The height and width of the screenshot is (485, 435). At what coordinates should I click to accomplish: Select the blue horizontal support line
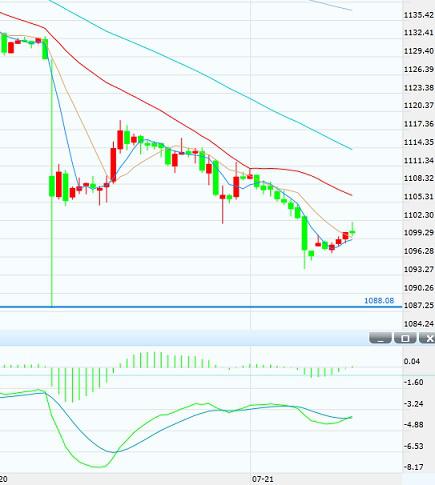tap(200, 307)
